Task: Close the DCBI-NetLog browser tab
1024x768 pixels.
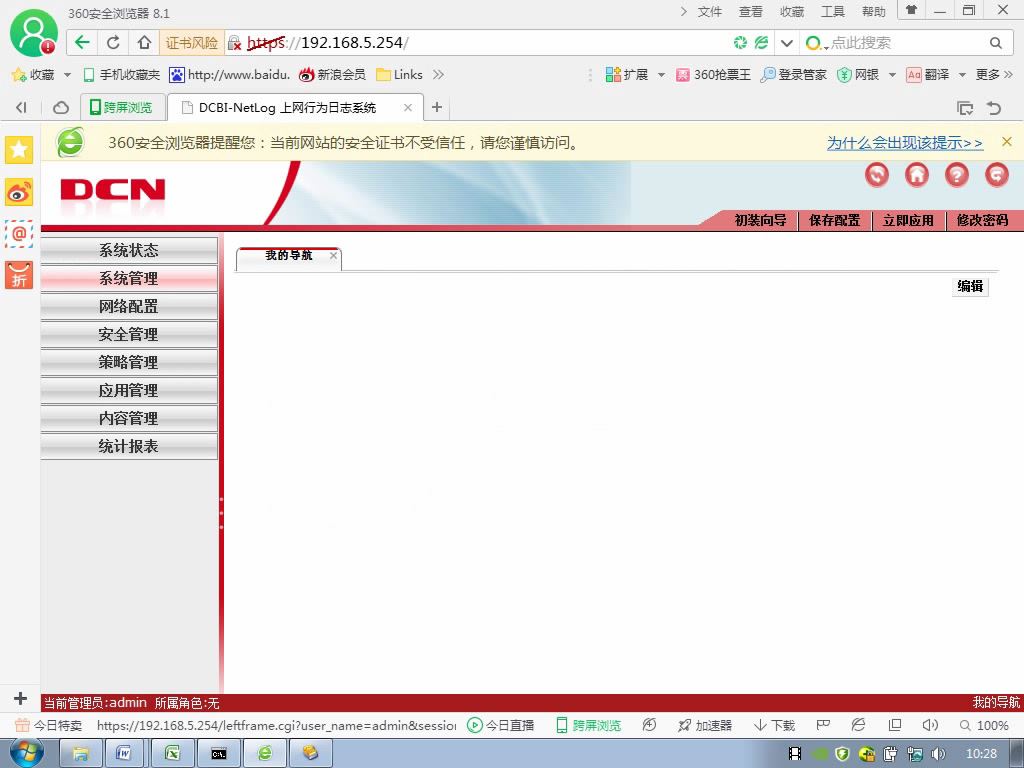Action: click(x=408, y=107)
